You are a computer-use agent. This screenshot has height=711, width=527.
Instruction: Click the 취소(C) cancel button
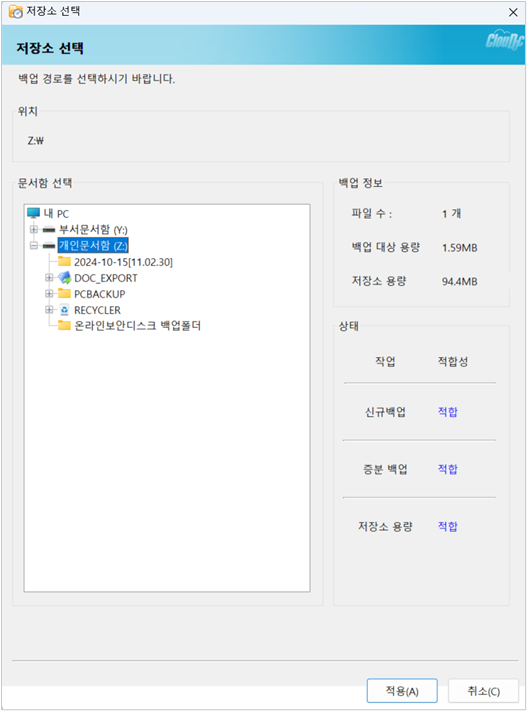coord(483,691)
